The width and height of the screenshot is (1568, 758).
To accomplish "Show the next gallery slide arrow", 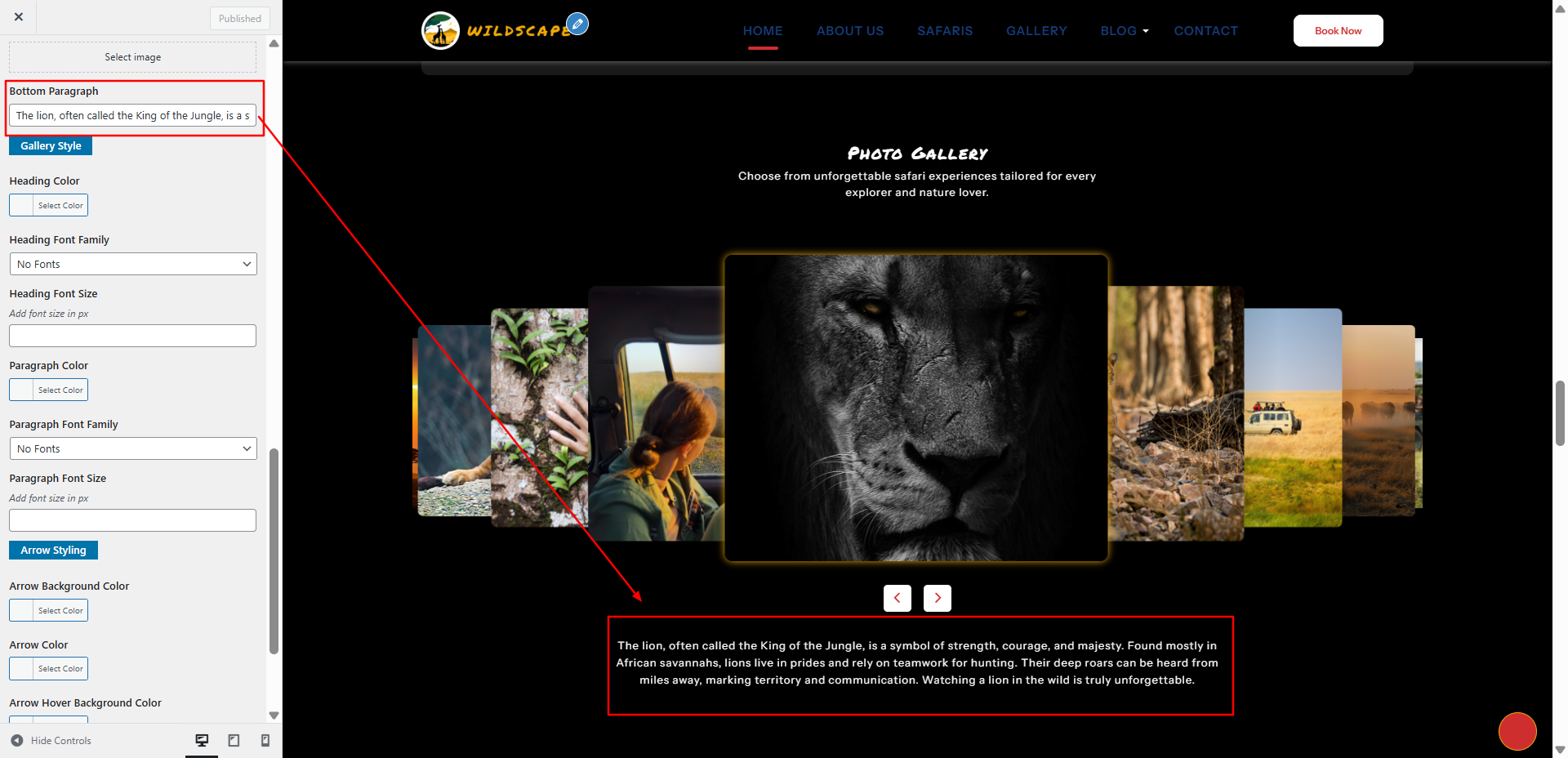I will pos(938,598).
